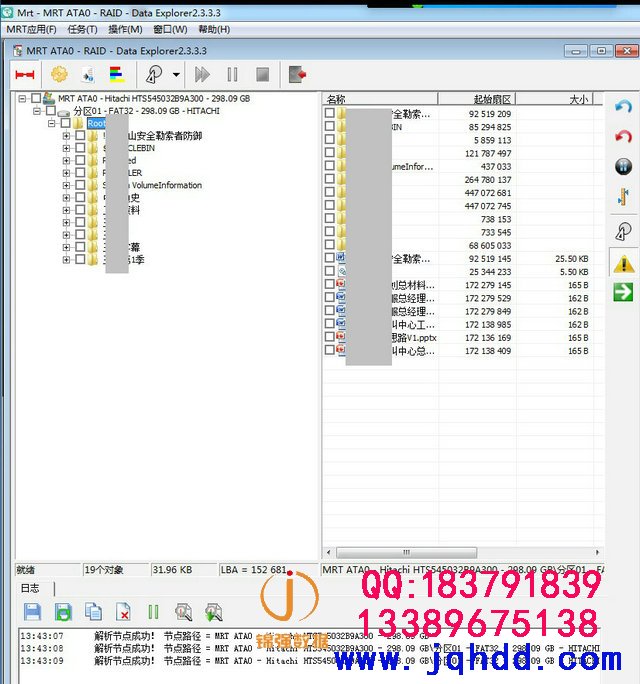
Task: Expand the VolumeInformation folder node
Action: coord(66,185)
